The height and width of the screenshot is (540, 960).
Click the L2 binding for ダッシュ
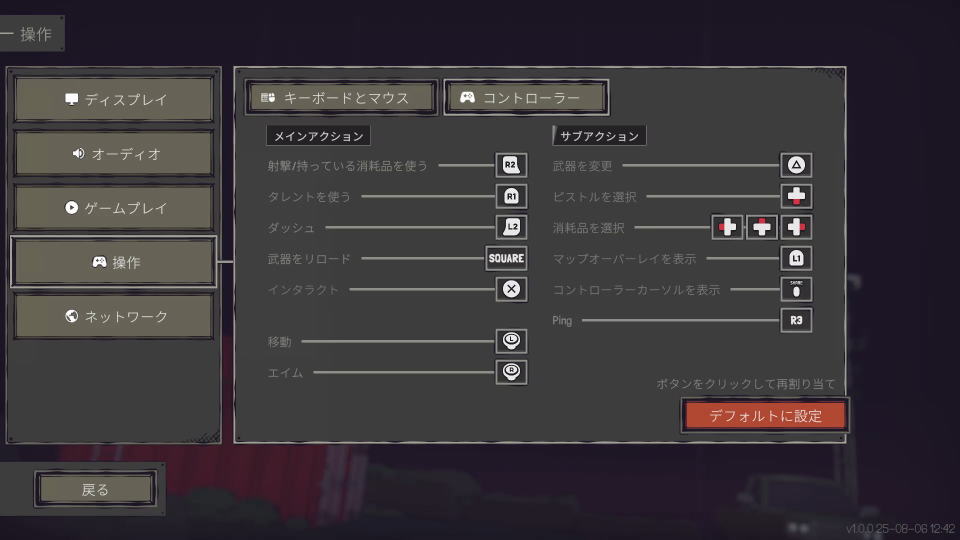[x=511, y=227]
